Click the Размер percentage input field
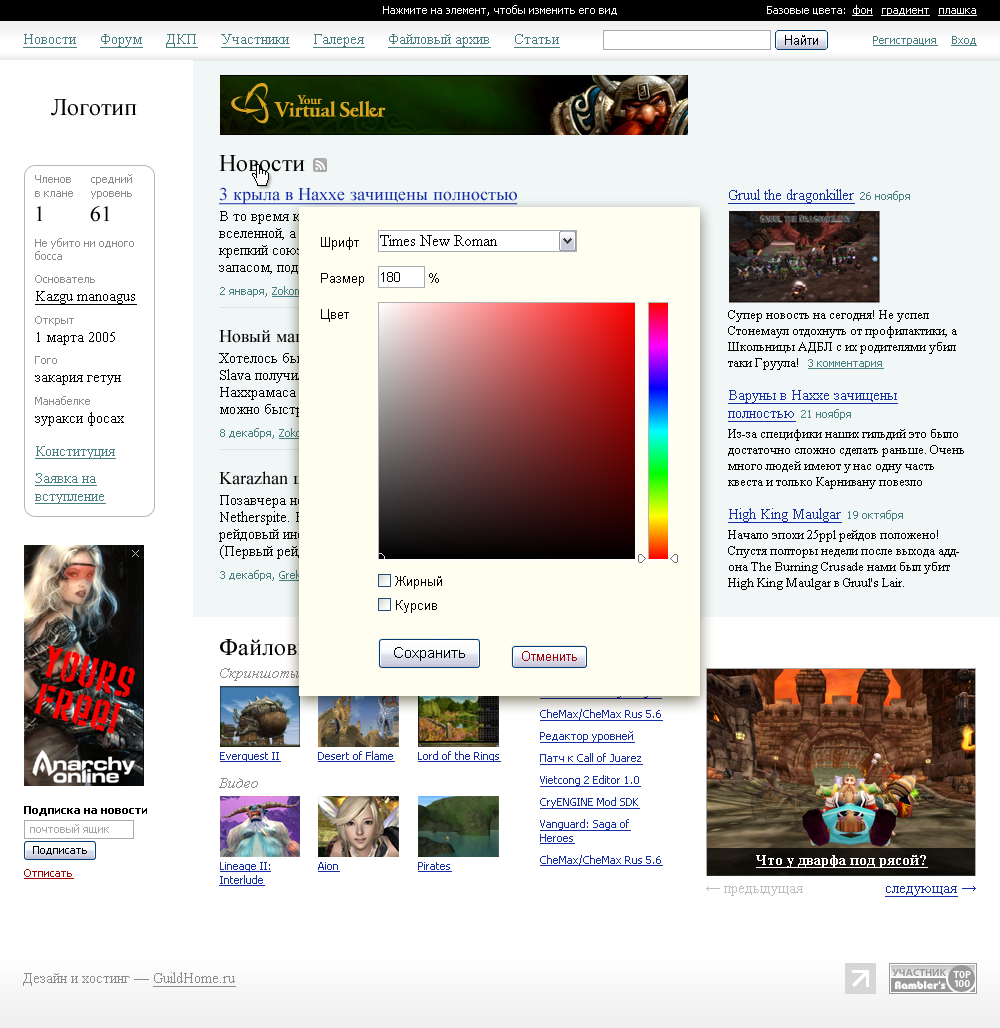 click(401, 278)
